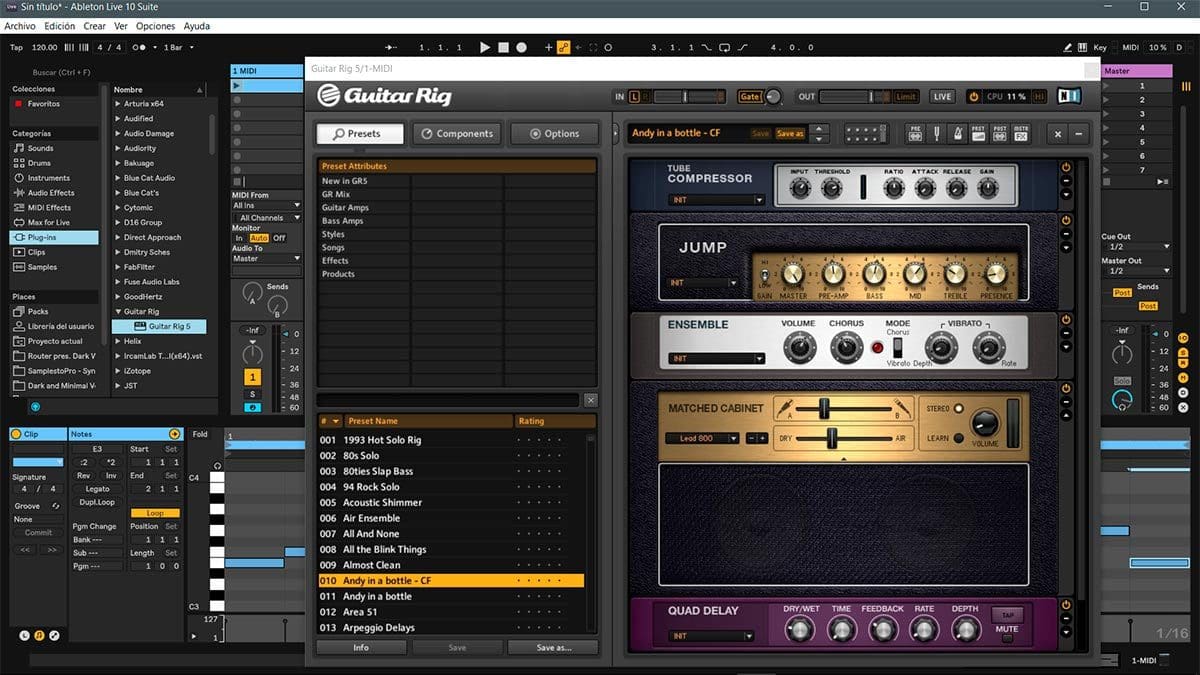Open the Archivo menu
This screenshot has height=675, width=1200.
(20, 26)
